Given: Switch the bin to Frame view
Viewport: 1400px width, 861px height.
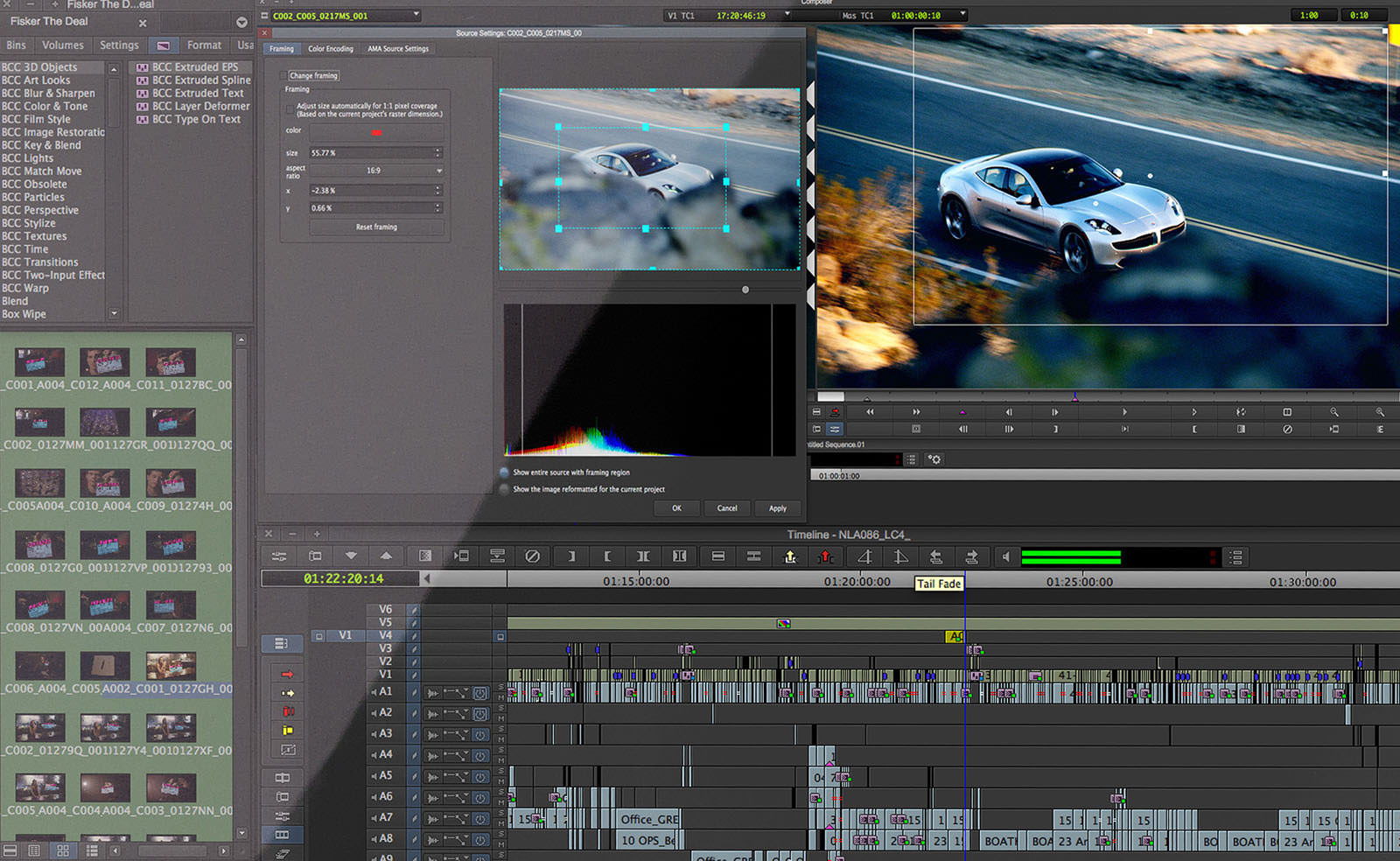Looking at the screenshot, I should point(63,850).
